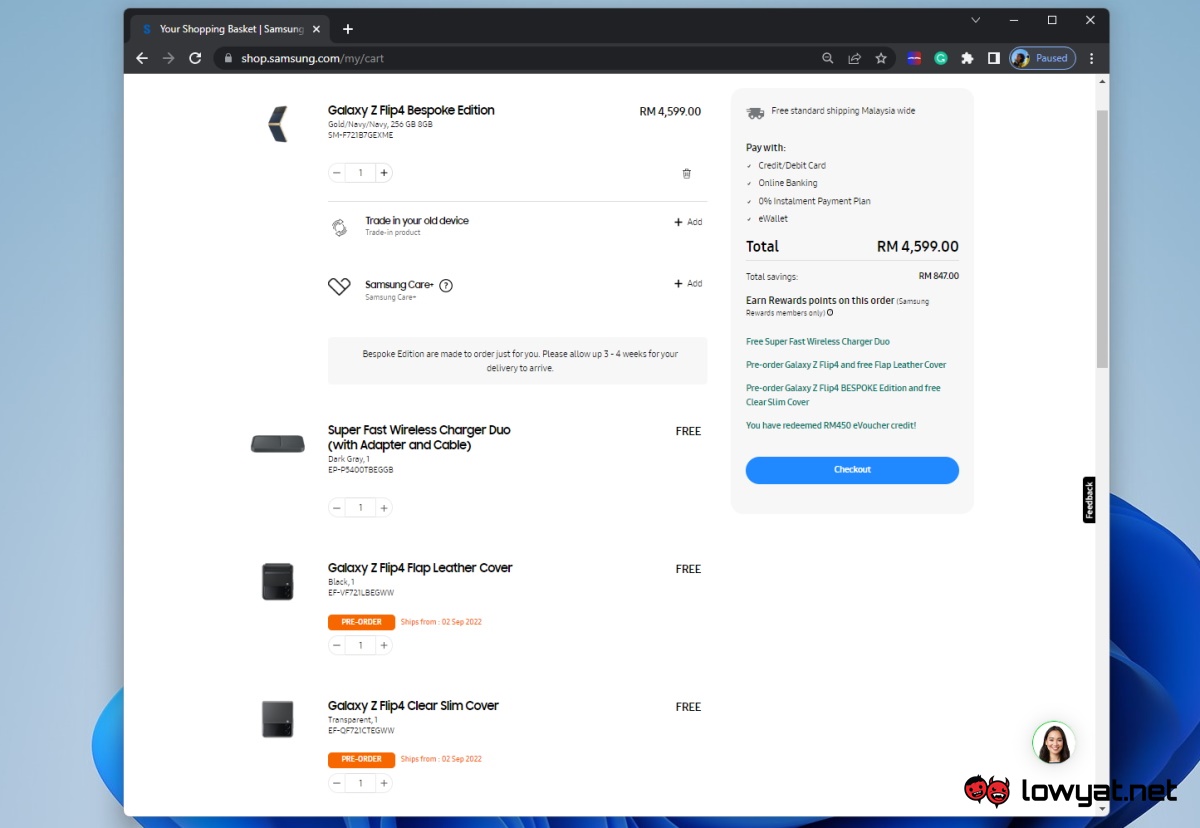Open the Paused profile menu
Image resolution: width=1200 pixels, height=828 pixels.
(1043, 58)
